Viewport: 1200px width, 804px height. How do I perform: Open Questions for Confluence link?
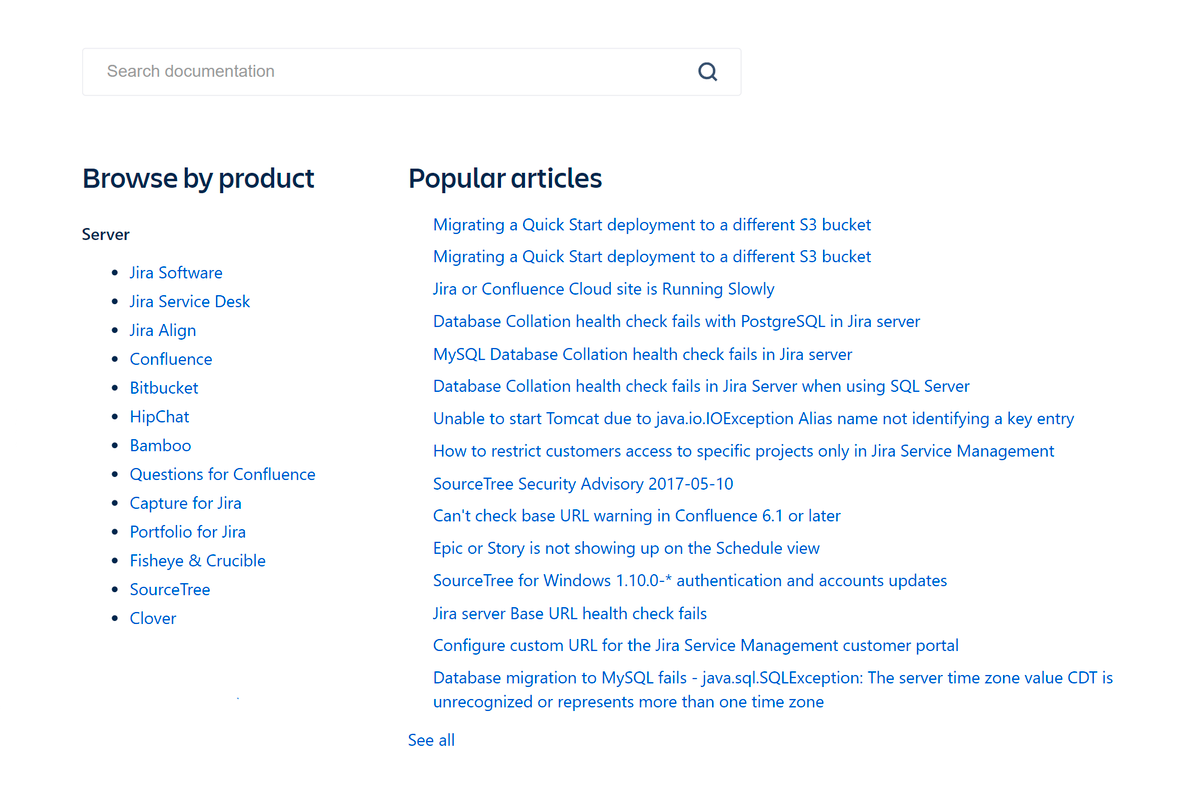coord(223,475)
